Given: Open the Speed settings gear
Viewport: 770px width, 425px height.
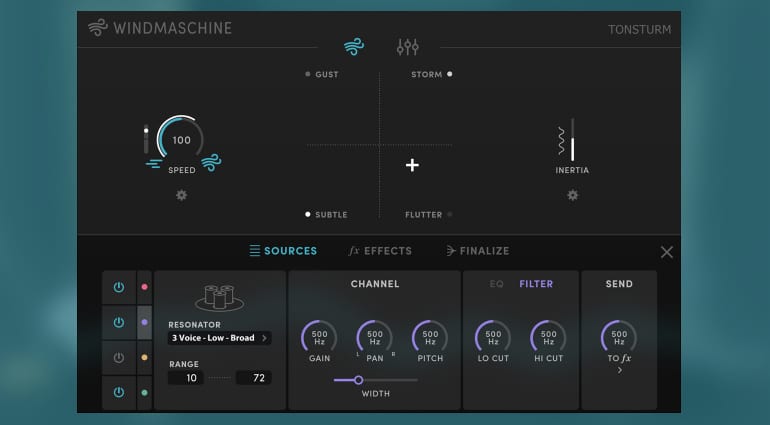Looking at the screenshot, I should pos(182,195).
